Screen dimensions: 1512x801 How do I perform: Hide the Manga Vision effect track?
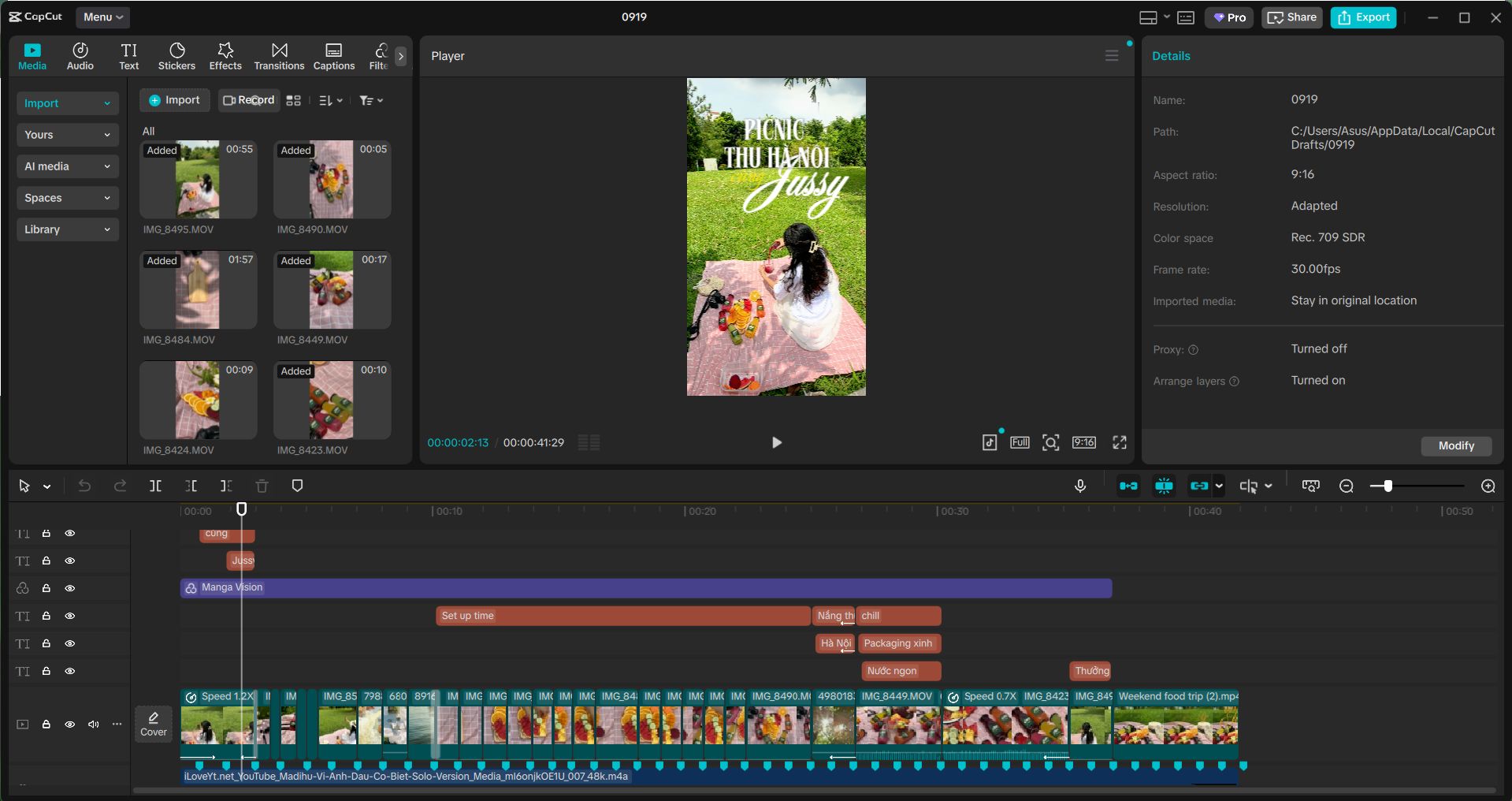70,588
